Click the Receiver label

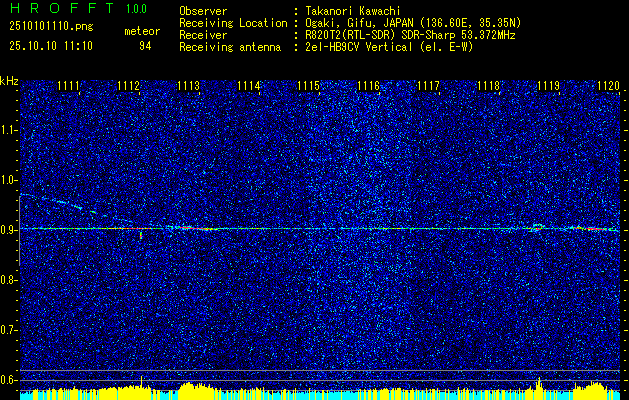[203, 35]
